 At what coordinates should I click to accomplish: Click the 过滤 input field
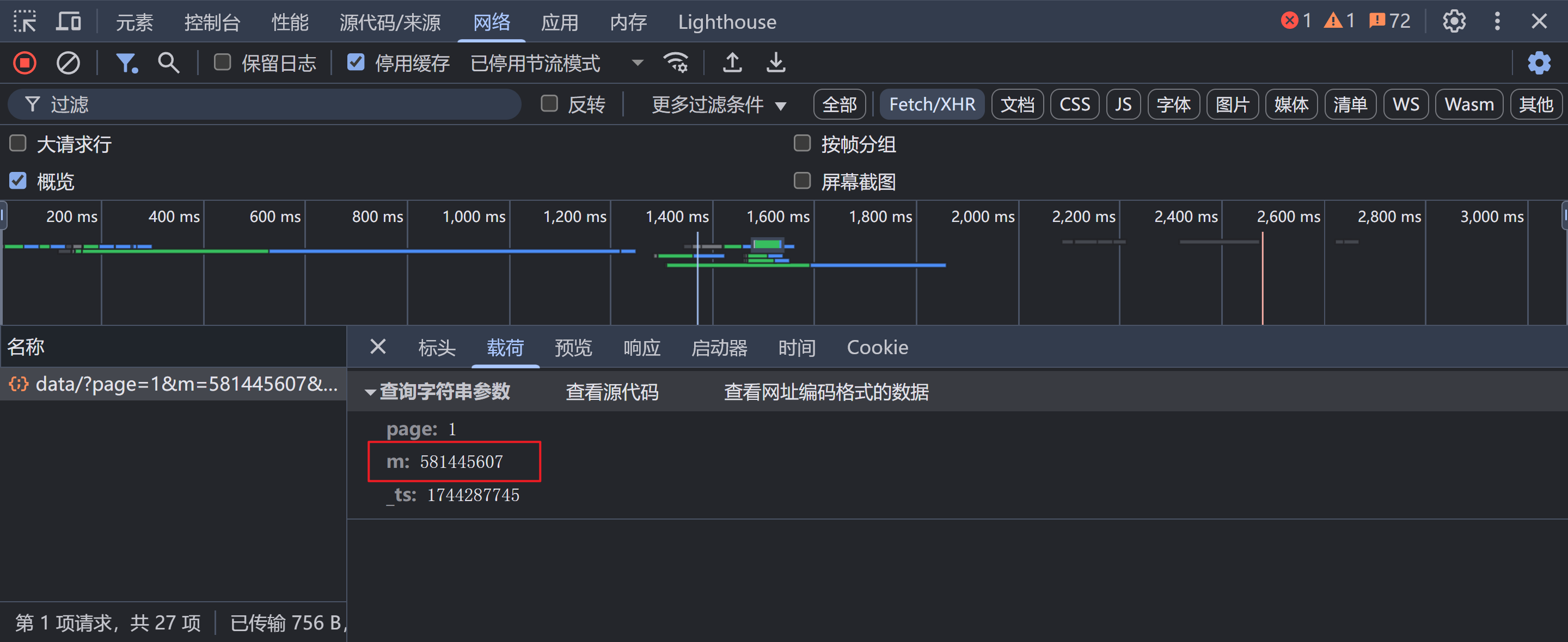click(x=274, y=104)
